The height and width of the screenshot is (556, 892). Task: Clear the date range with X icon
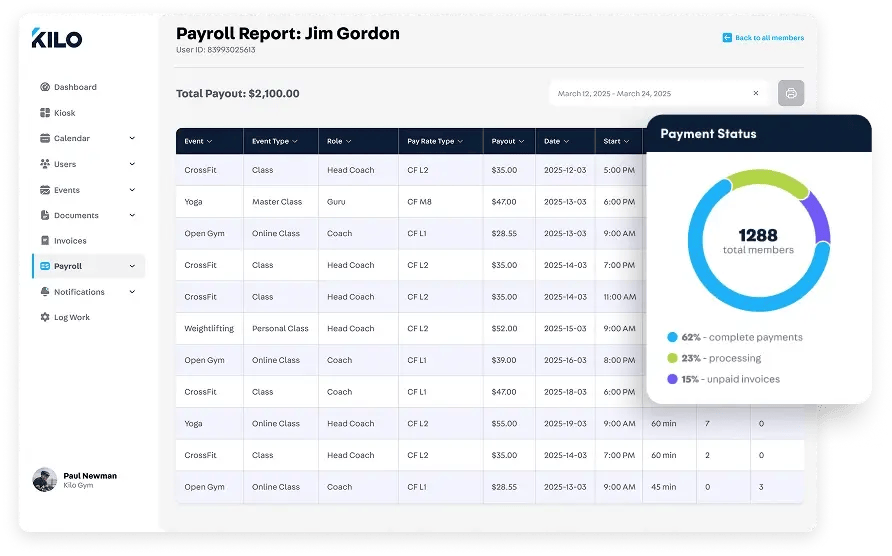click(x=755, y=93)
